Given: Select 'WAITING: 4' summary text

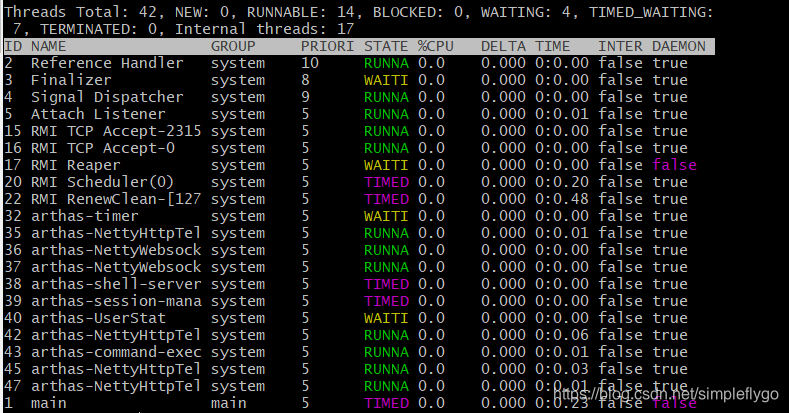Looking at the screenshot, I should (526, 12).
